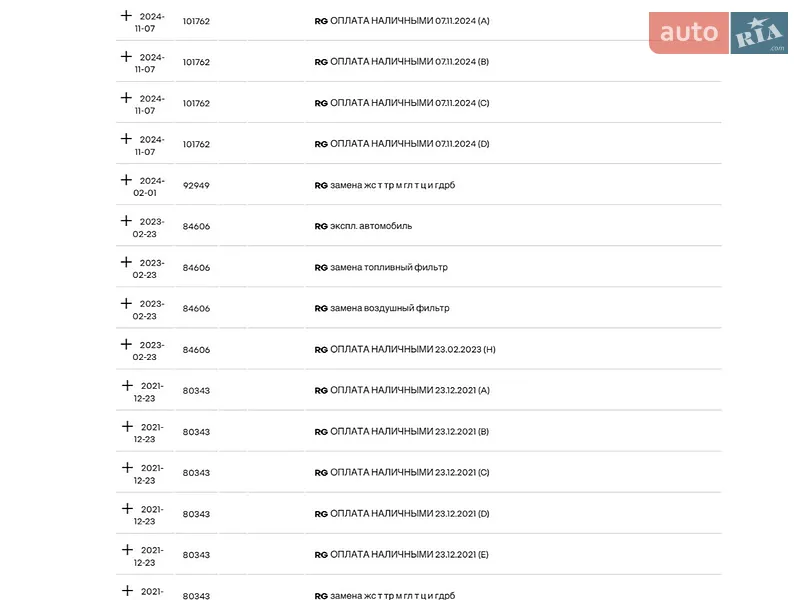The width and height of the screenshot is (800, 600).
Task: Expand the row ОПЛАТА НАЛИЧНЫМИ 07.11.2024 (D)
Action: pos(126,139)
